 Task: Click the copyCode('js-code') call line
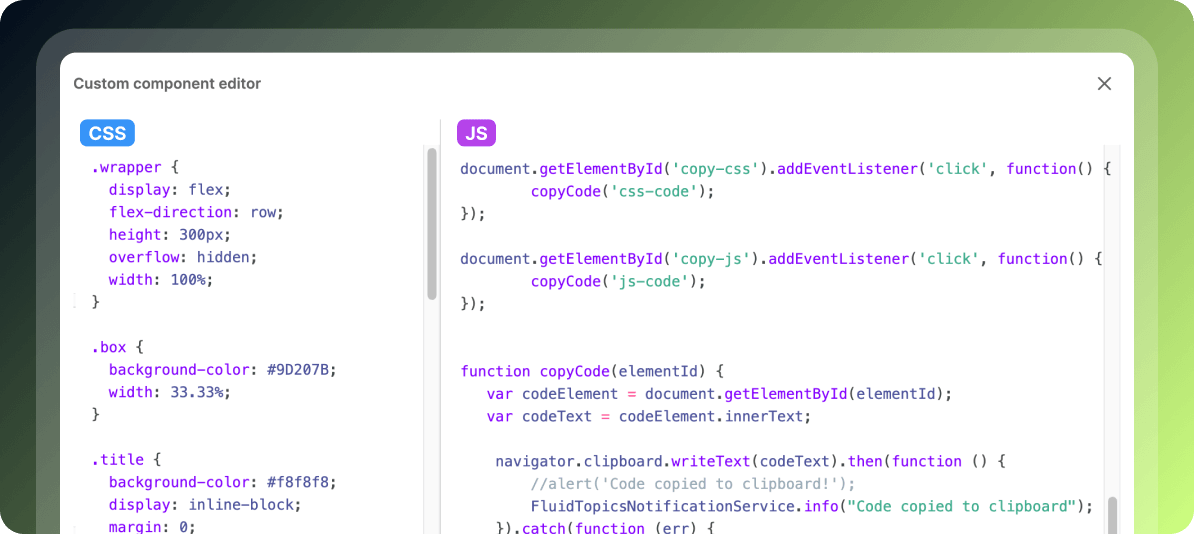(x=618, y=281)
